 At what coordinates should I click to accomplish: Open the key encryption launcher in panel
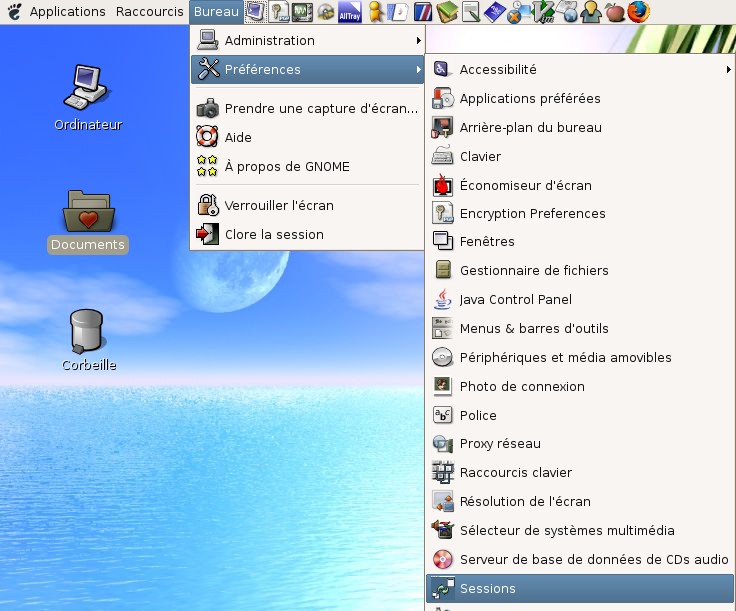[x=279, y=11]
